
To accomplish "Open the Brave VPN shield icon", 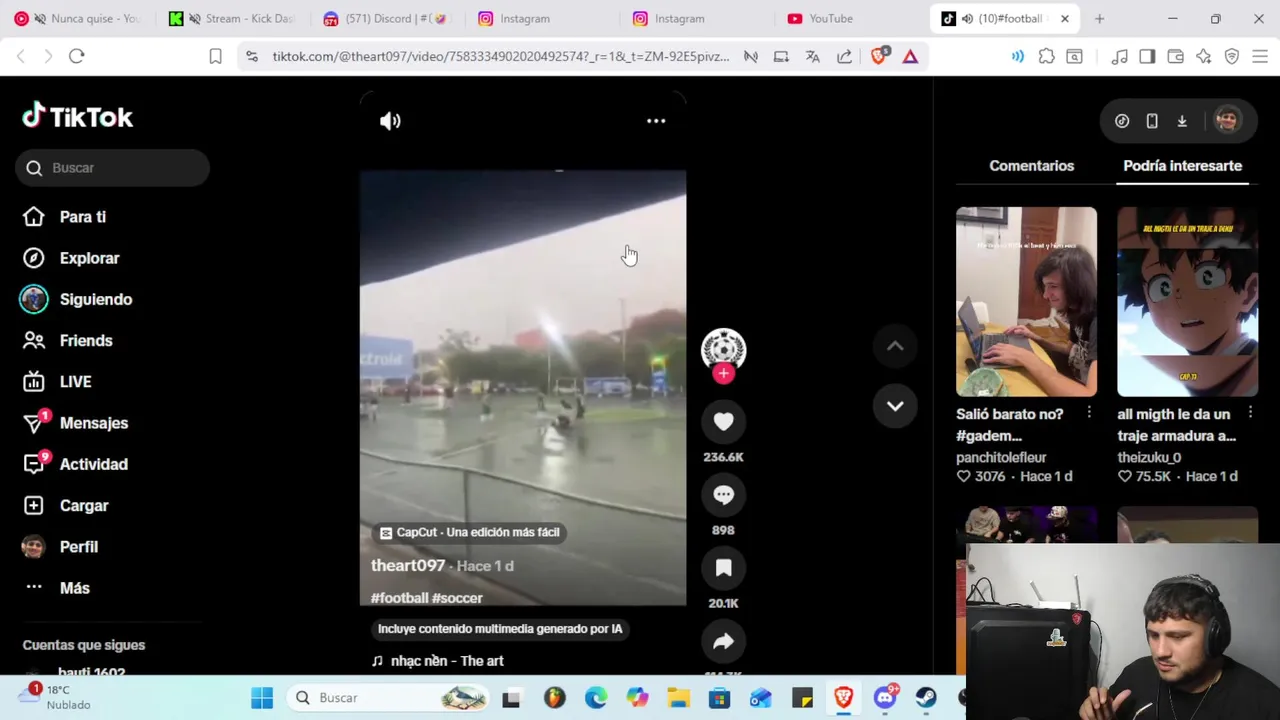I will 1232,57.
